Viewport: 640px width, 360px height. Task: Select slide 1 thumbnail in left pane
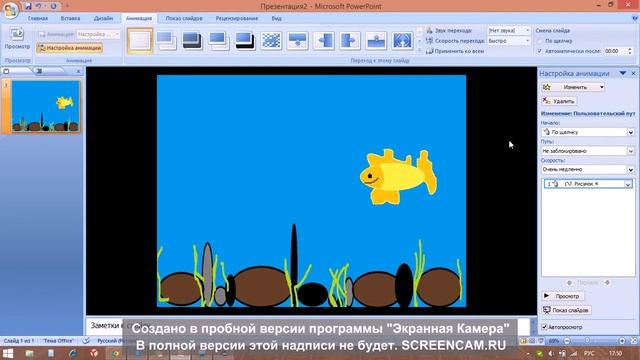[46, 107]
